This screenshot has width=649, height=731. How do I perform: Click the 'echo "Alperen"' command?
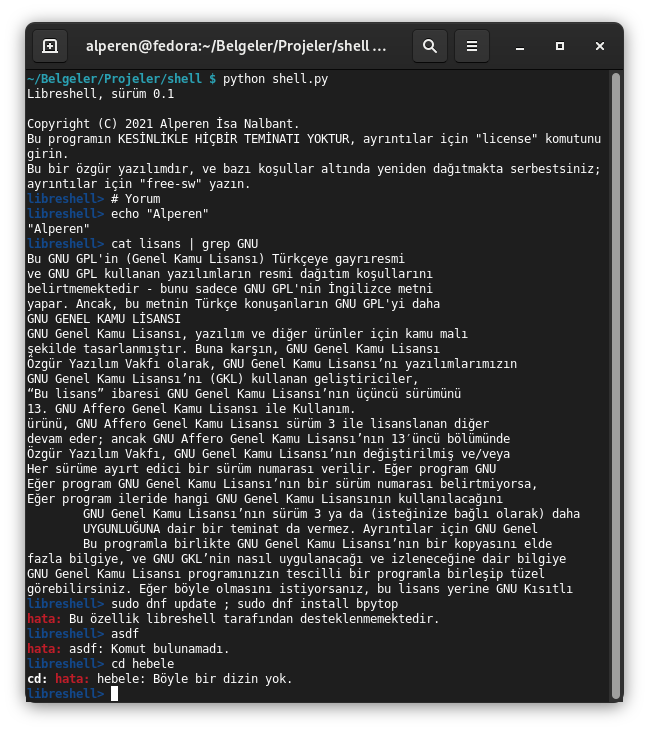point(160,214)
